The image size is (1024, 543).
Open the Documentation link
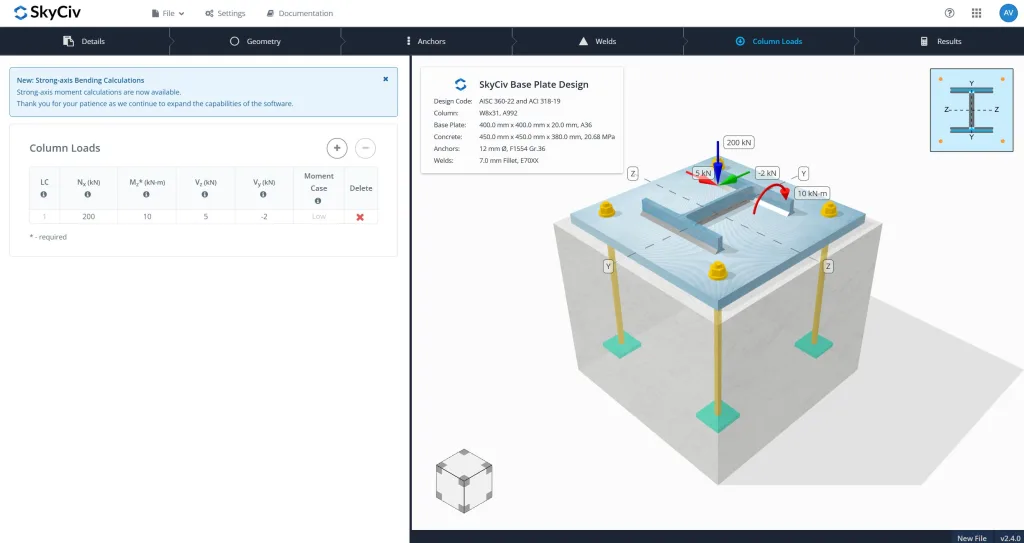tap(300, 13)
